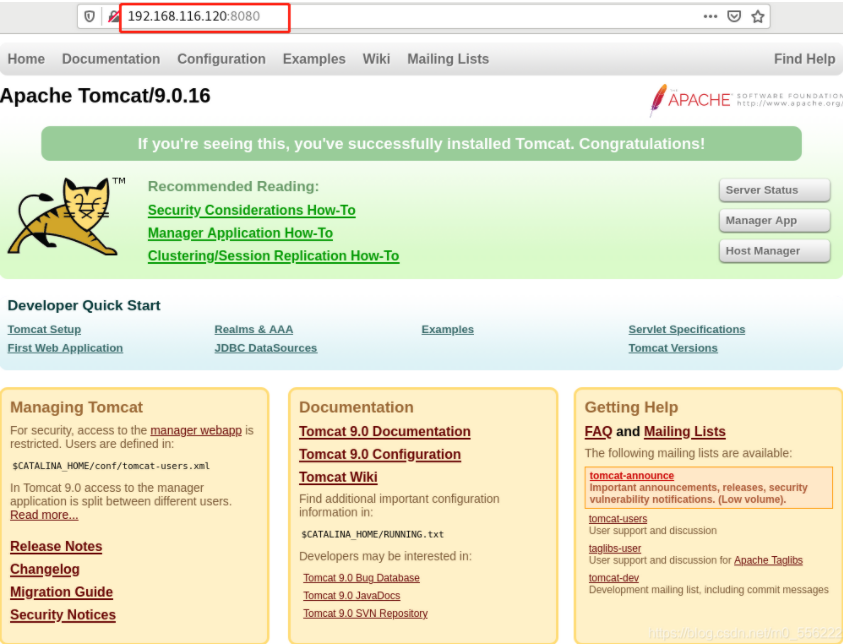This screenshot has height=644, width=843.
Task: Click the Host Manager button
Action: (x=775, y=251)
